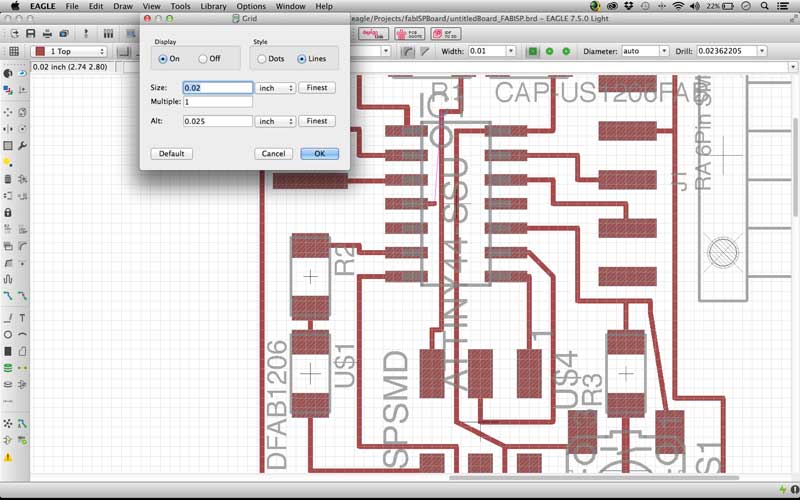
Task: Open the Edit menu
Action: [x=96, y=6]
